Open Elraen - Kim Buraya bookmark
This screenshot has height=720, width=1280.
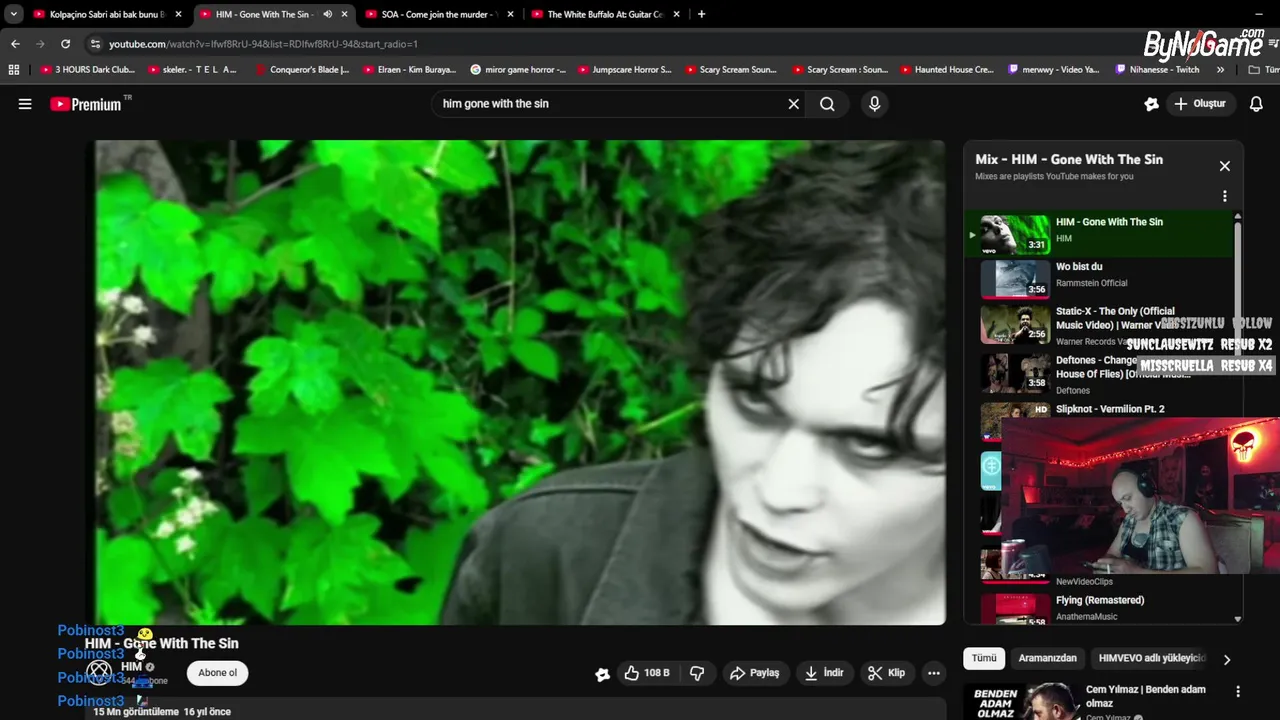pyautogui.click(x=409, y=70)
